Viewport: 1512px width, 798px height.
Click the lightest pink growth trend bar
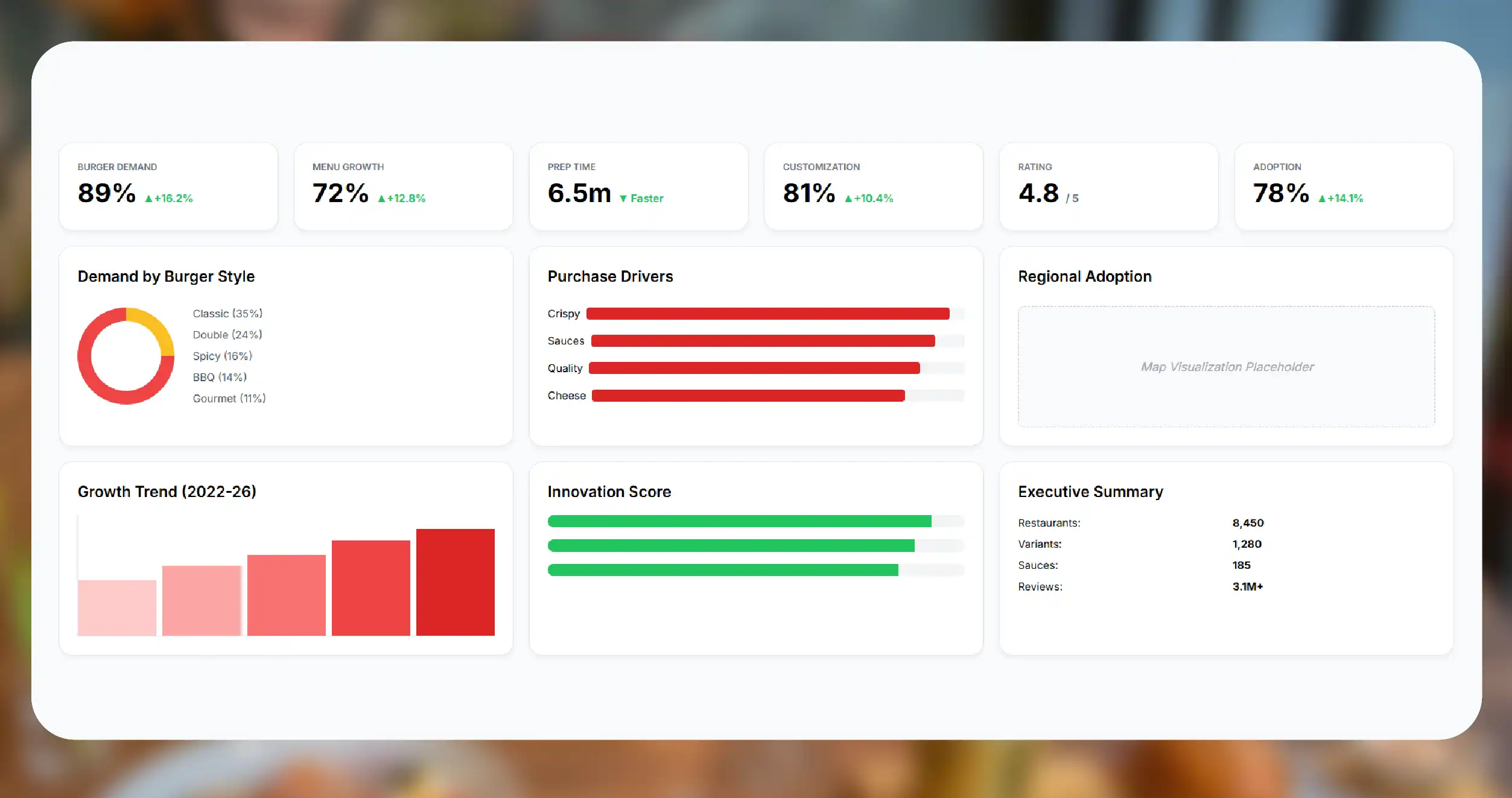point(117,608)
